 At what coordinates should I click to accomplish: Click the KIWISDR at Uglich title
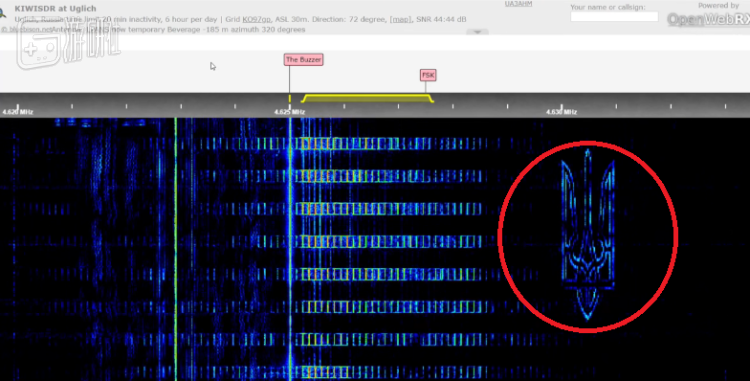(x=55, y=9)
